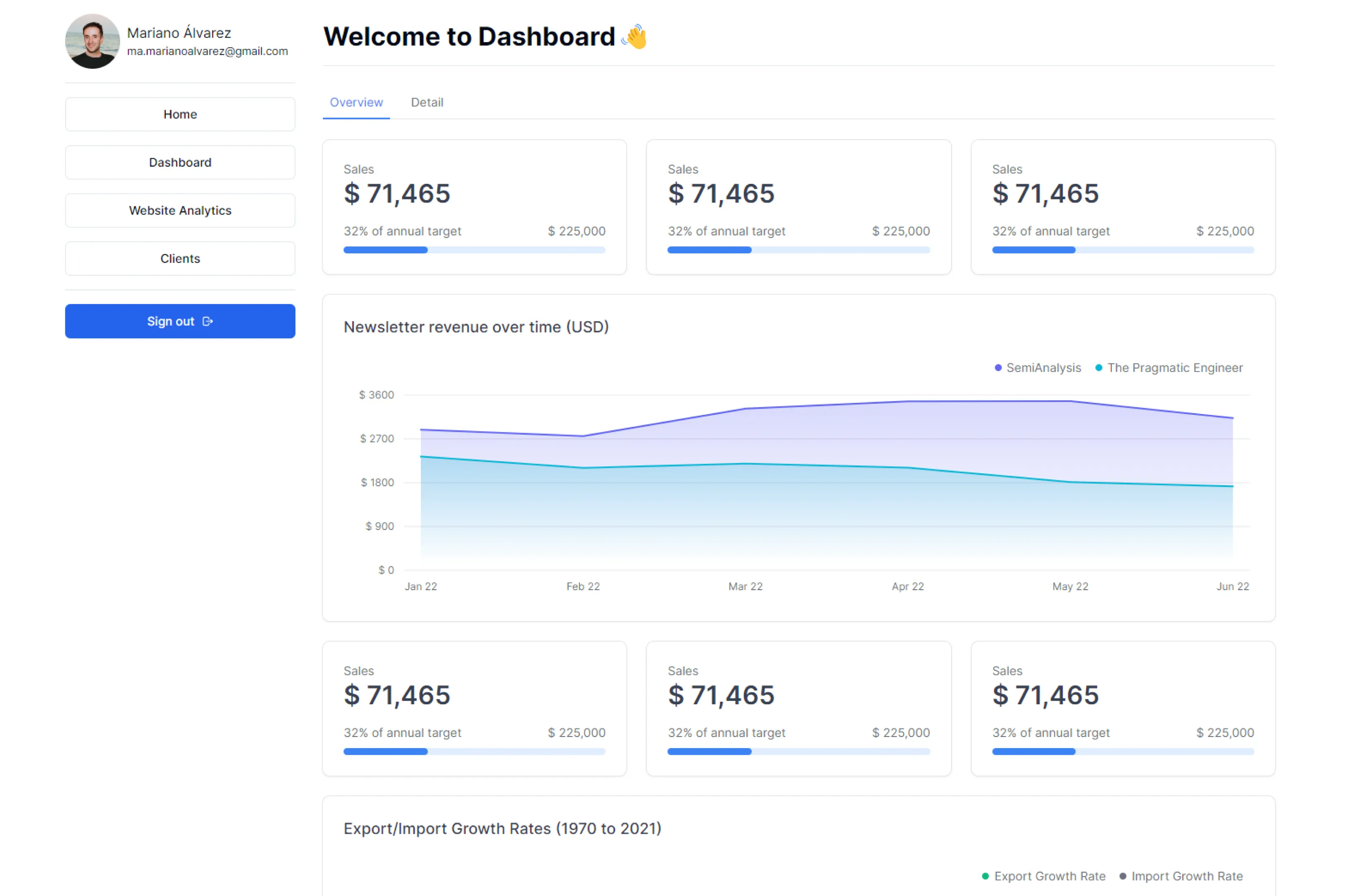Screen dimensions: 1345x896
Task: Click the Mar 22 axis label
Action: (745, 586)
